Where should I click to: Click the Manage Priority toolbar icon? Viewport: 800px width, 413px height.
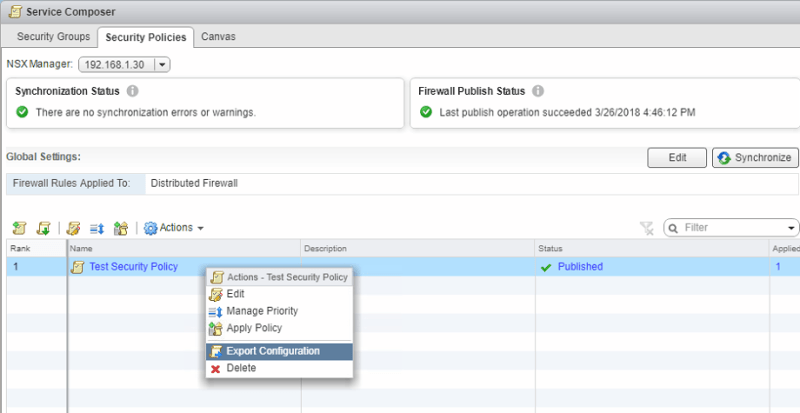click(97, 228)
